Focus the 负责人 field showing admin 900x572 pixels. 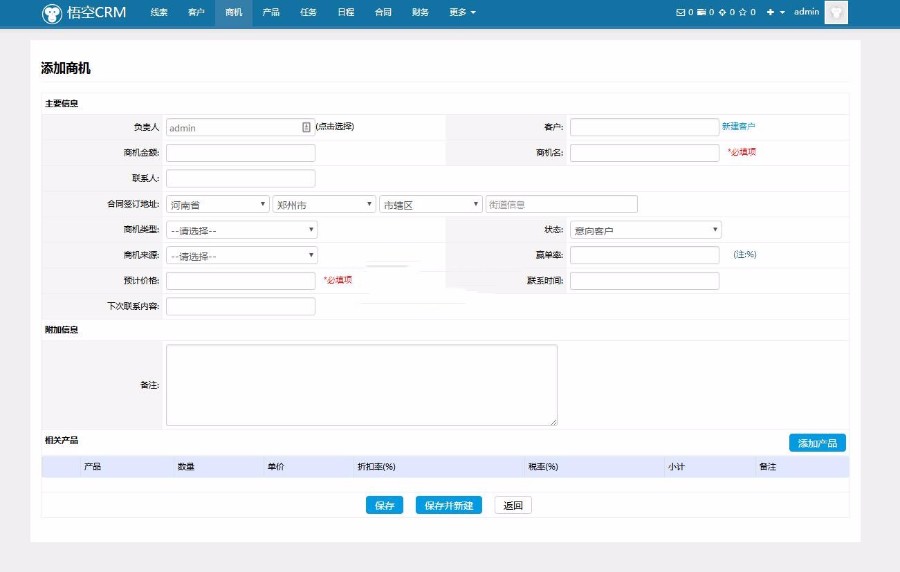click(240, 127)
